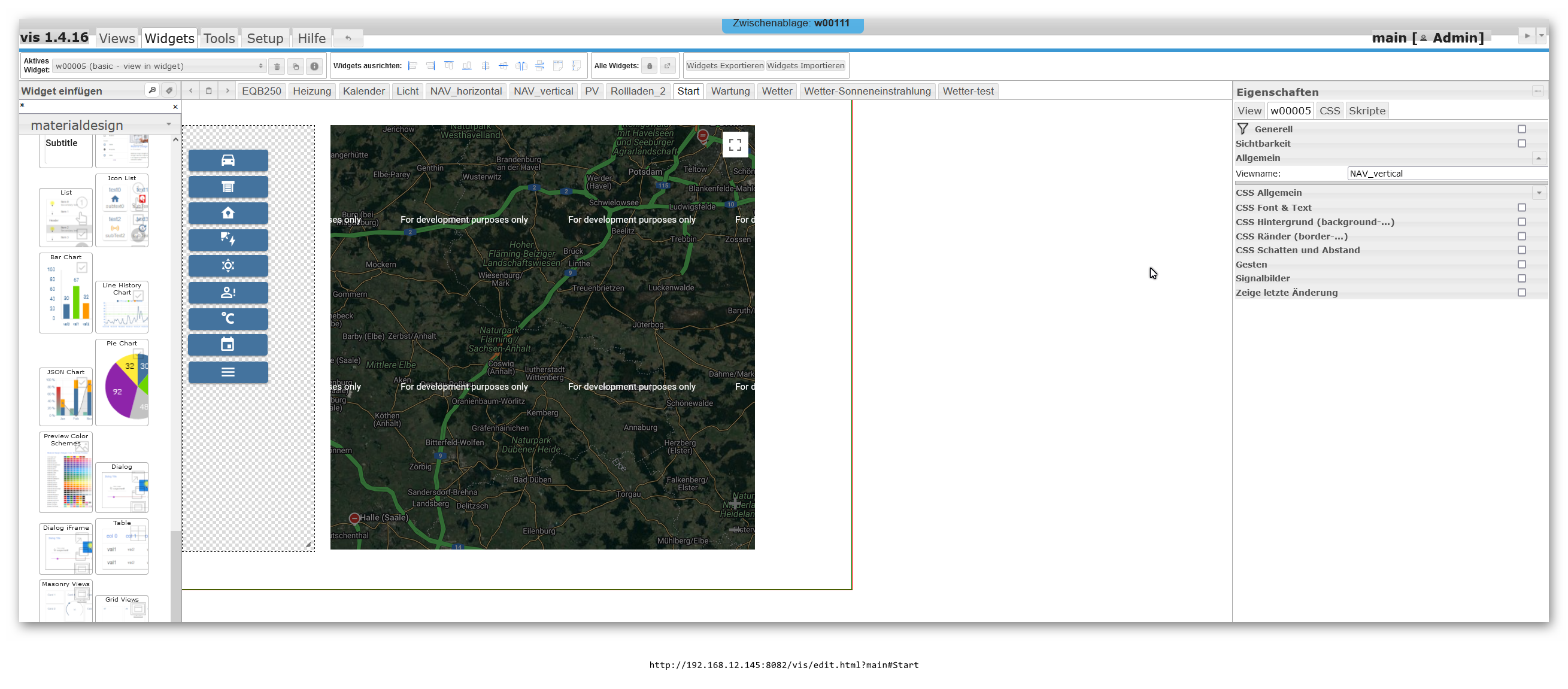The width and height of the screenshot is (1568, 689).
Task: Click the map fullscreen icon
Action: pos(735,145)
